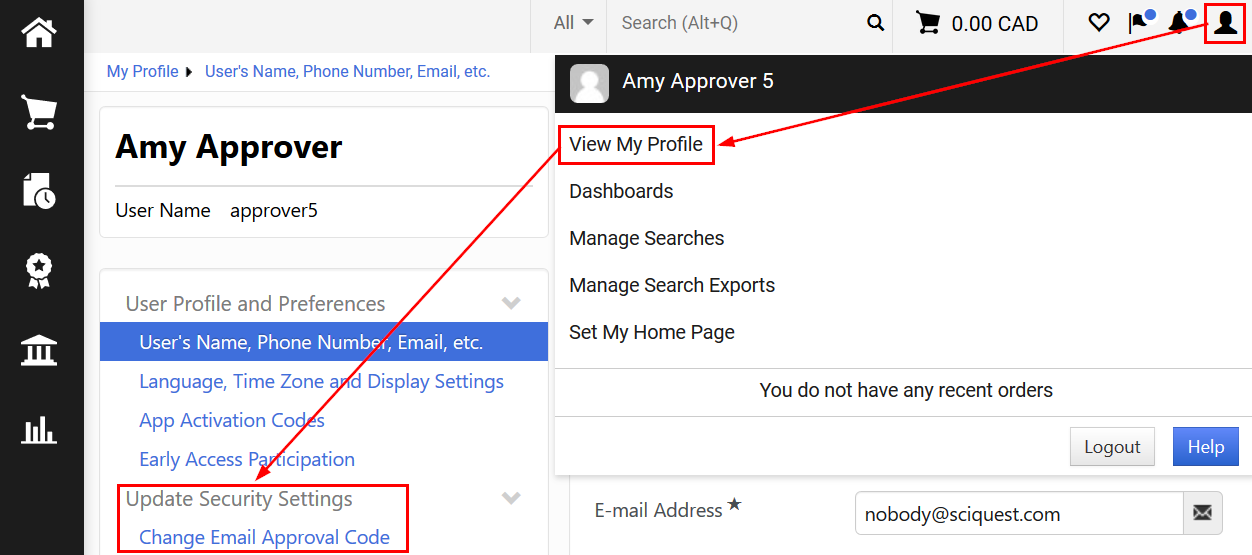Open the 0.00 CAD cart summary
The width and height of the screenshot is (1252, 555).
[977, 23]
